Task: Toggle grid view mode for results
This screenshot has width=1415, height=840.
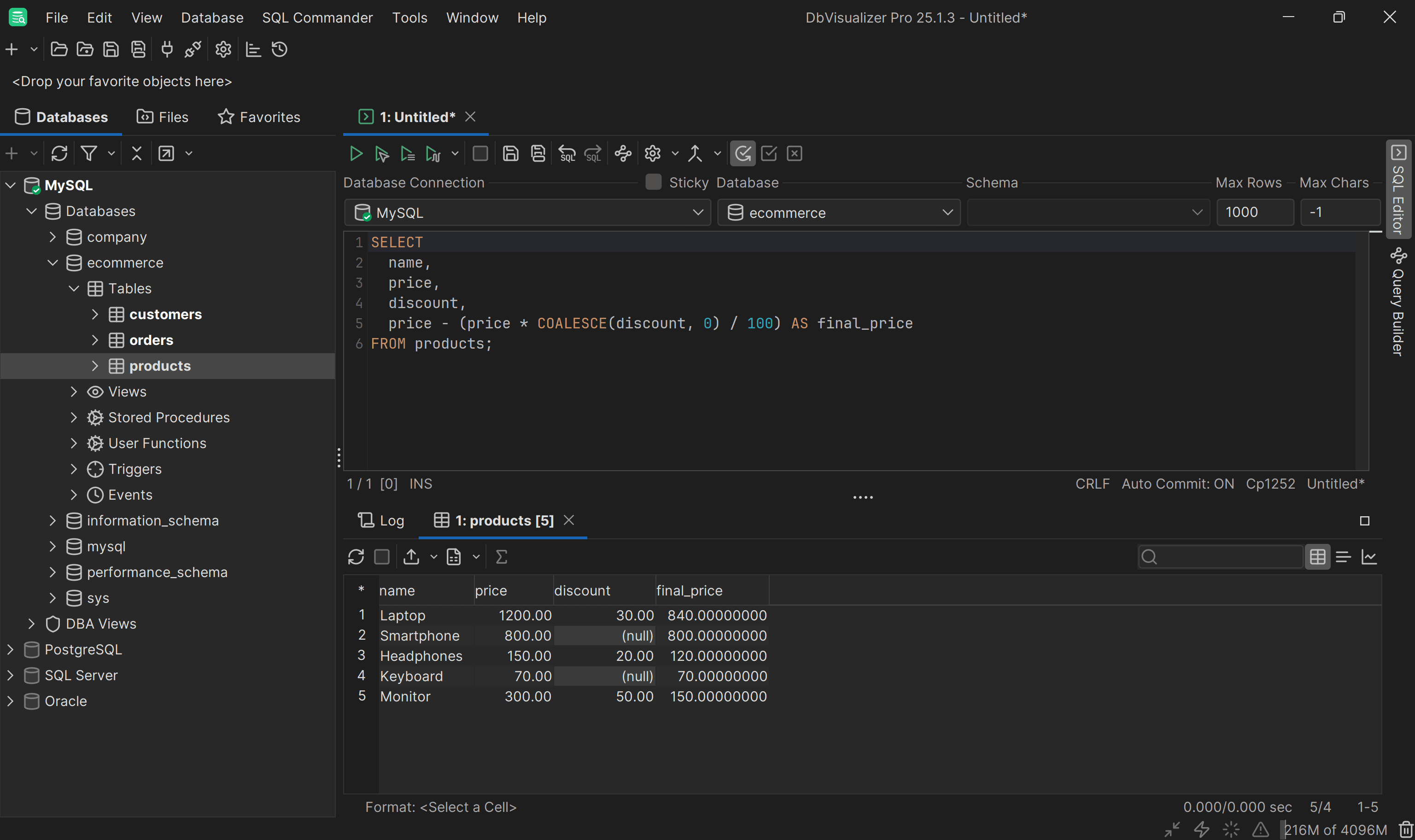Action: point(1318,557)
